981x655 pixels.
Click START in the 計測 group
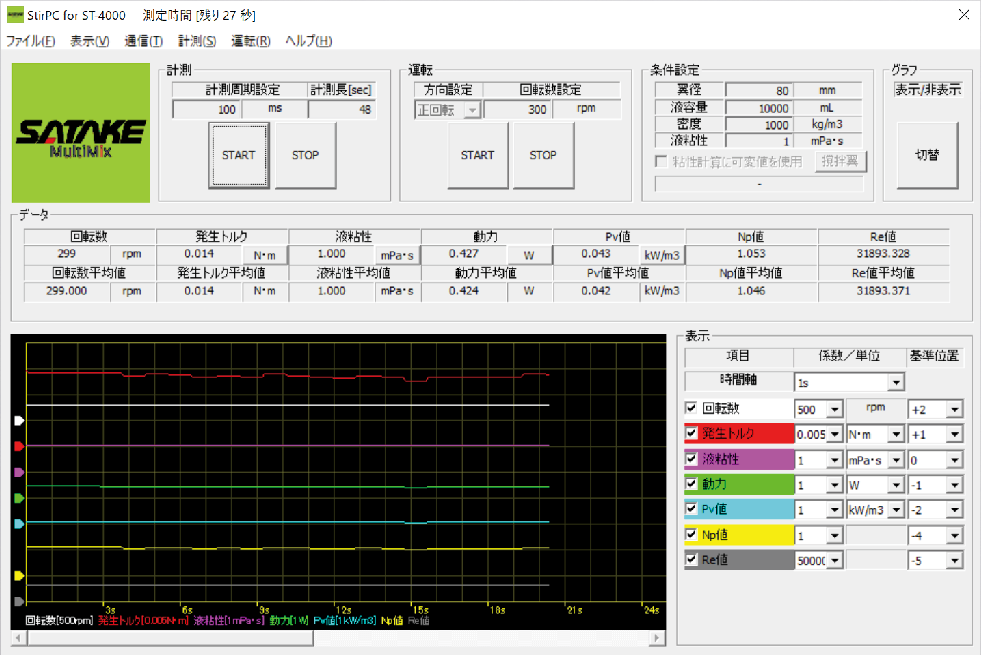tap(239, 155)
